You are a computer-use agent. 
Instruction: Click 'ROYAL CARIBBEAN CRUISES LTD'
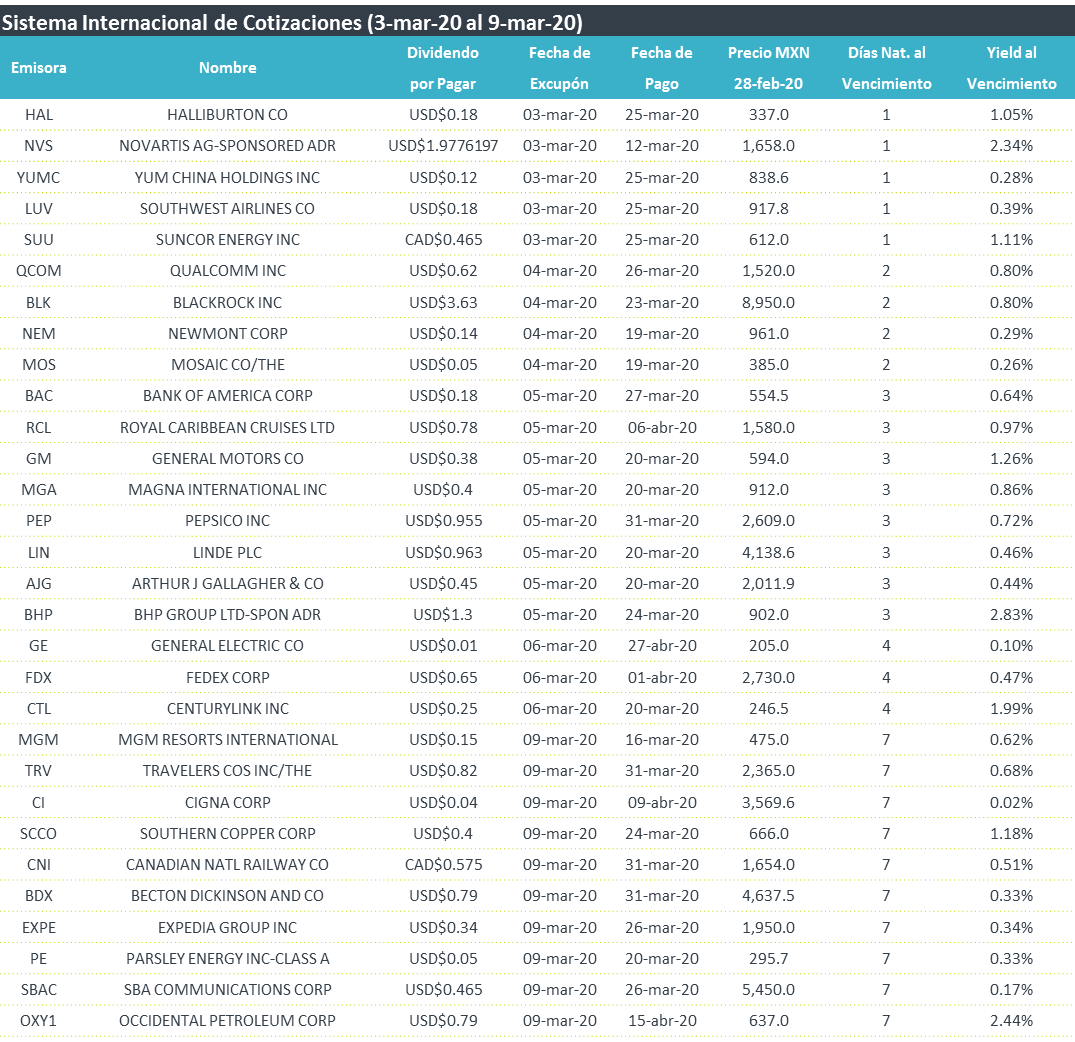[228, 428]
